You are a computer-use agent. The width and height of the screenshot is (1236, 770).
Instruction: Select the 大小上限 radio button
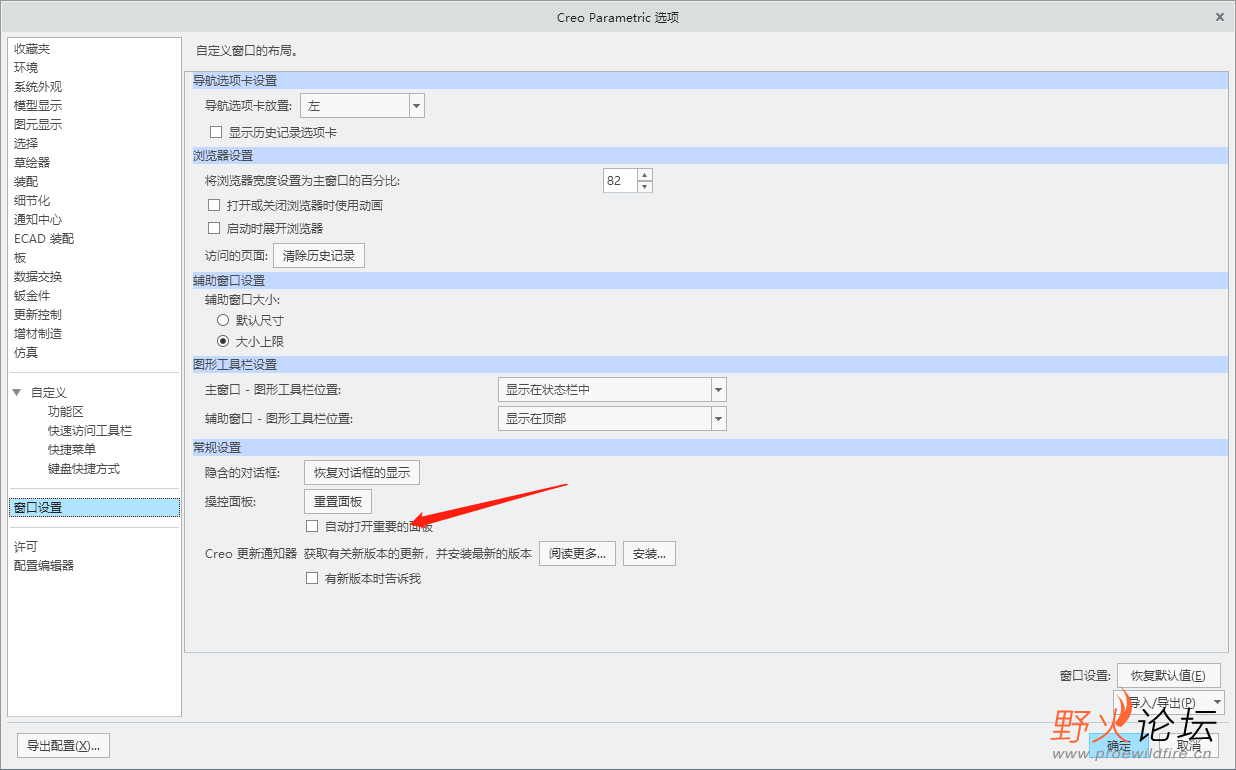point(223,341)
